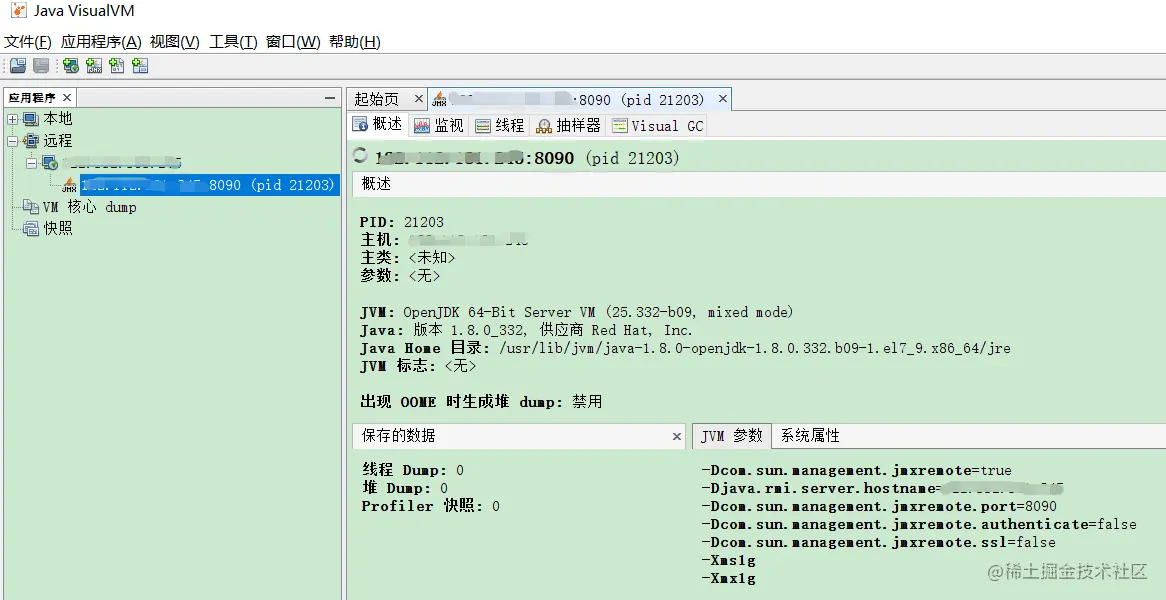This screenshot has height=600, width=1166.
Task: Click the grayed-out Save icon in toolbar
Action: click(41, 66)
